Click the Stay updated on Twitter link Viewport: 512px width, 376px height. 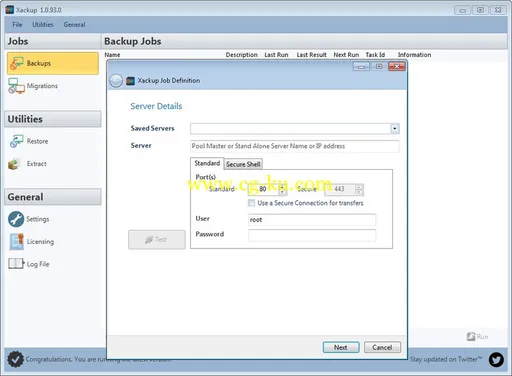[446, 359]
